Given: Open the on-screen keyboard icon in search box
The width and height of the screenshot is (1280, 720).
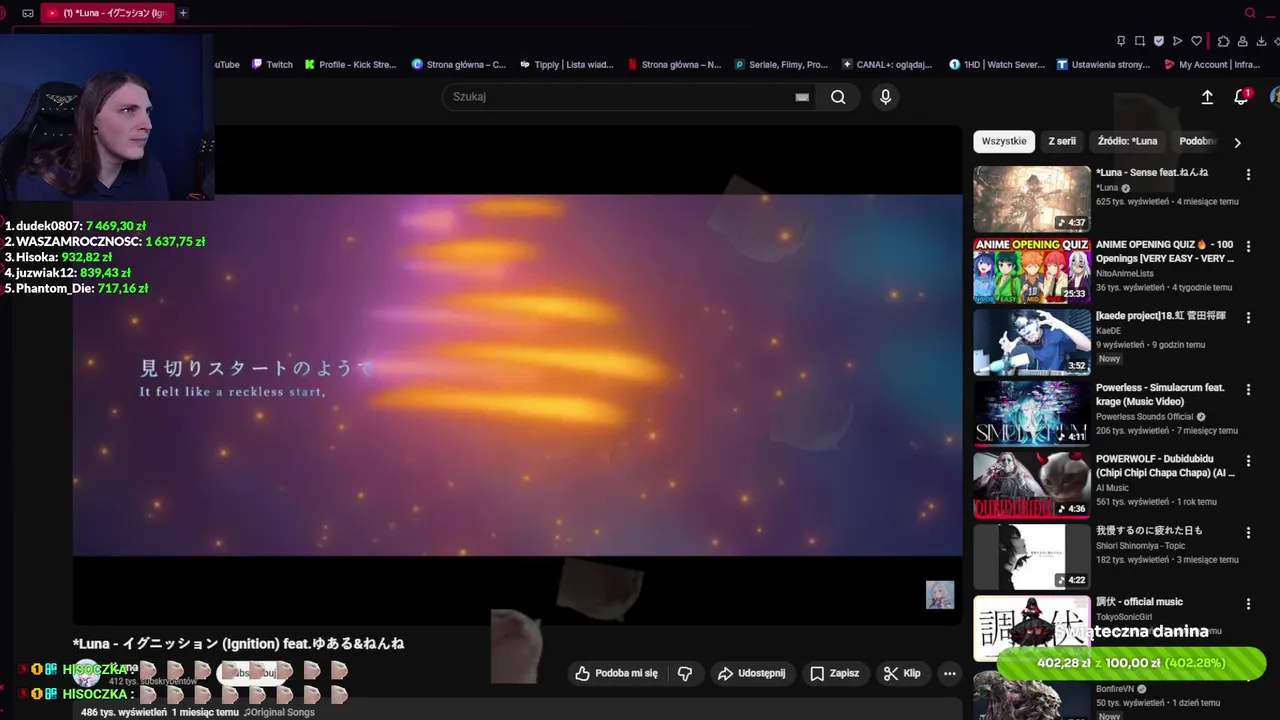Looking at the screenshot, I should tap(802, 97).
